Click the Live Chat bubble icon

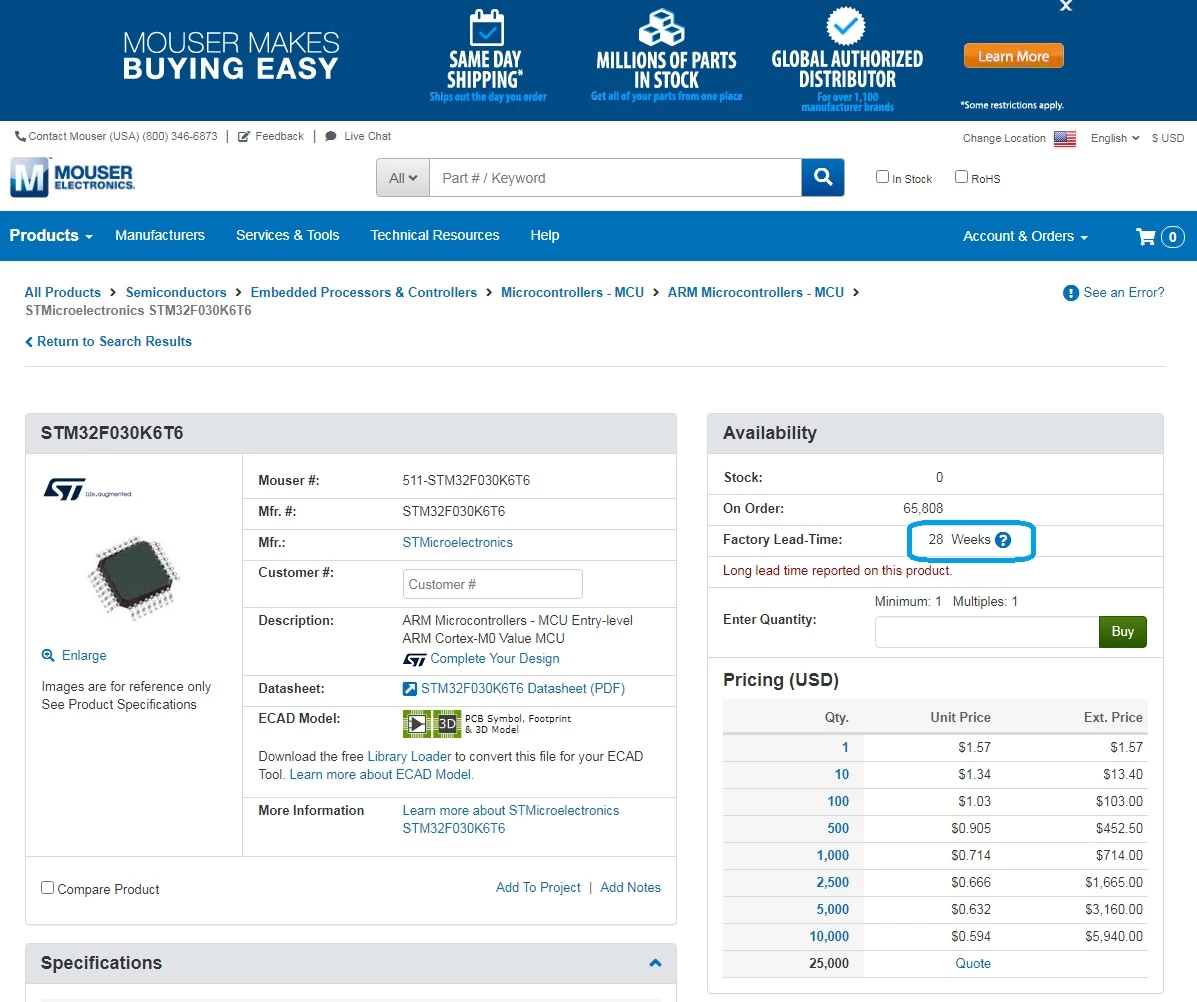click(331, 137)
